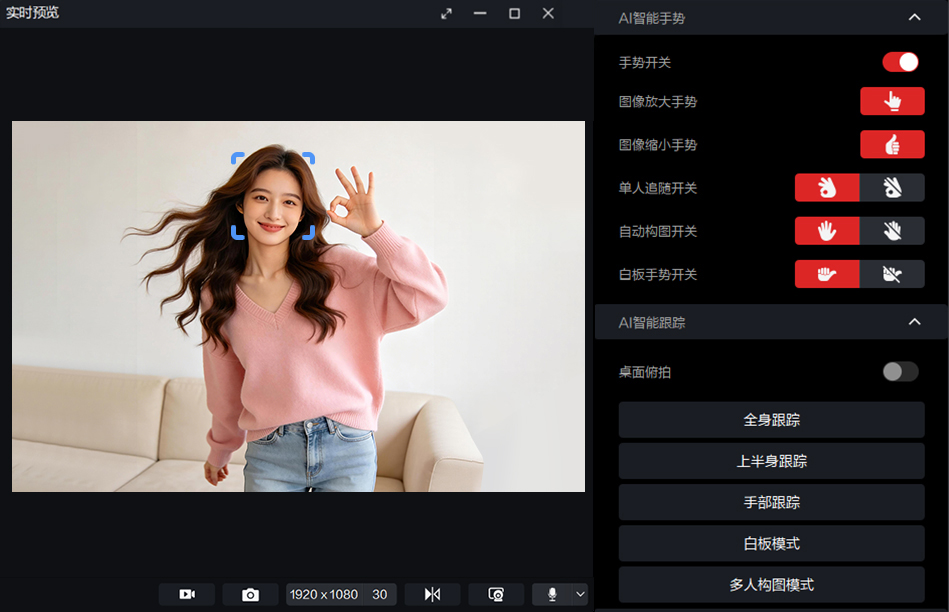949x612 pixels.
Task: Mirror the preview image horizontally
Action: [x=432, y=594]
